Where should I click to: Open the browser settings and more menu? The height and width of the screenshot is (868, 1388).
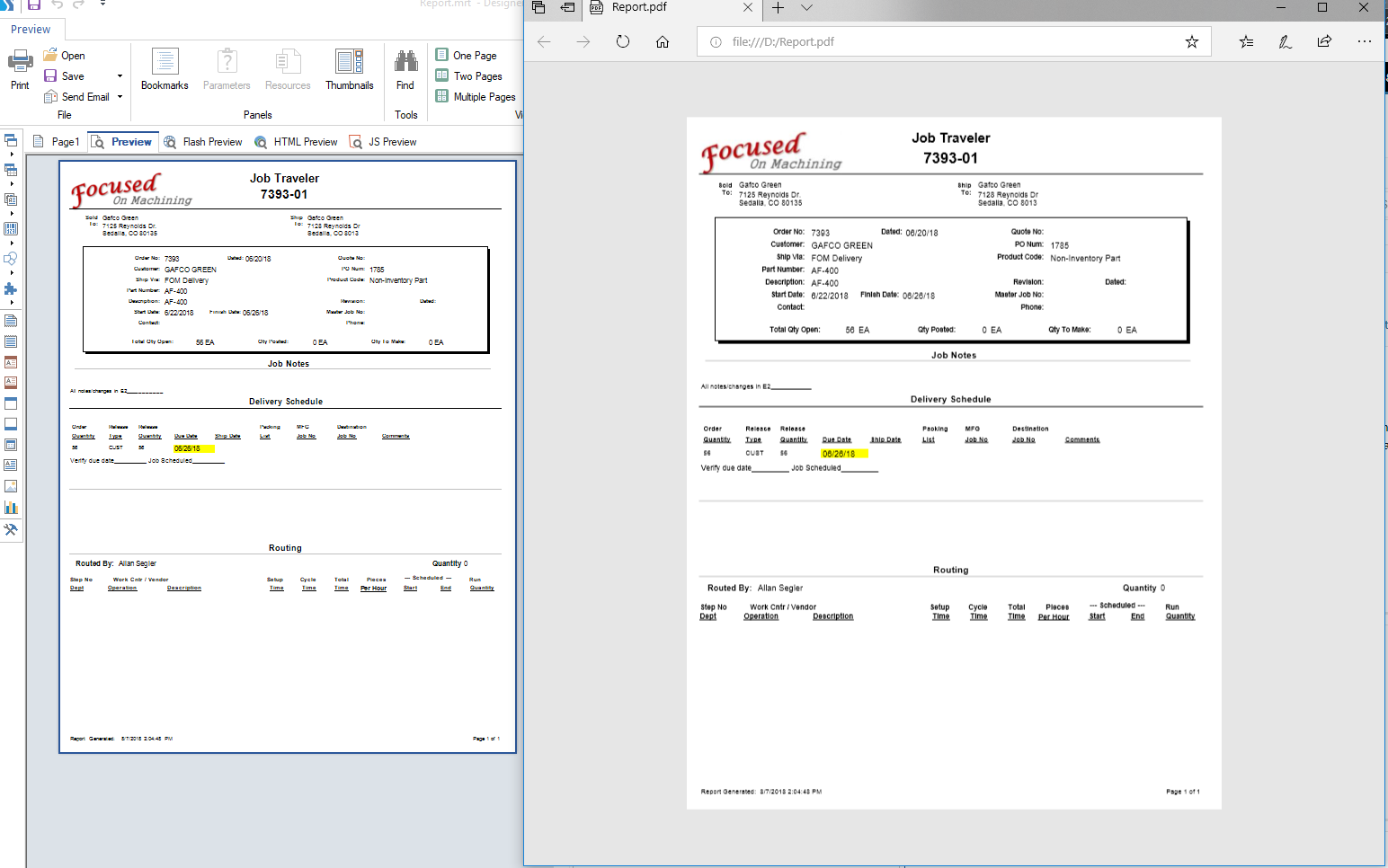tap(1365, 41)
